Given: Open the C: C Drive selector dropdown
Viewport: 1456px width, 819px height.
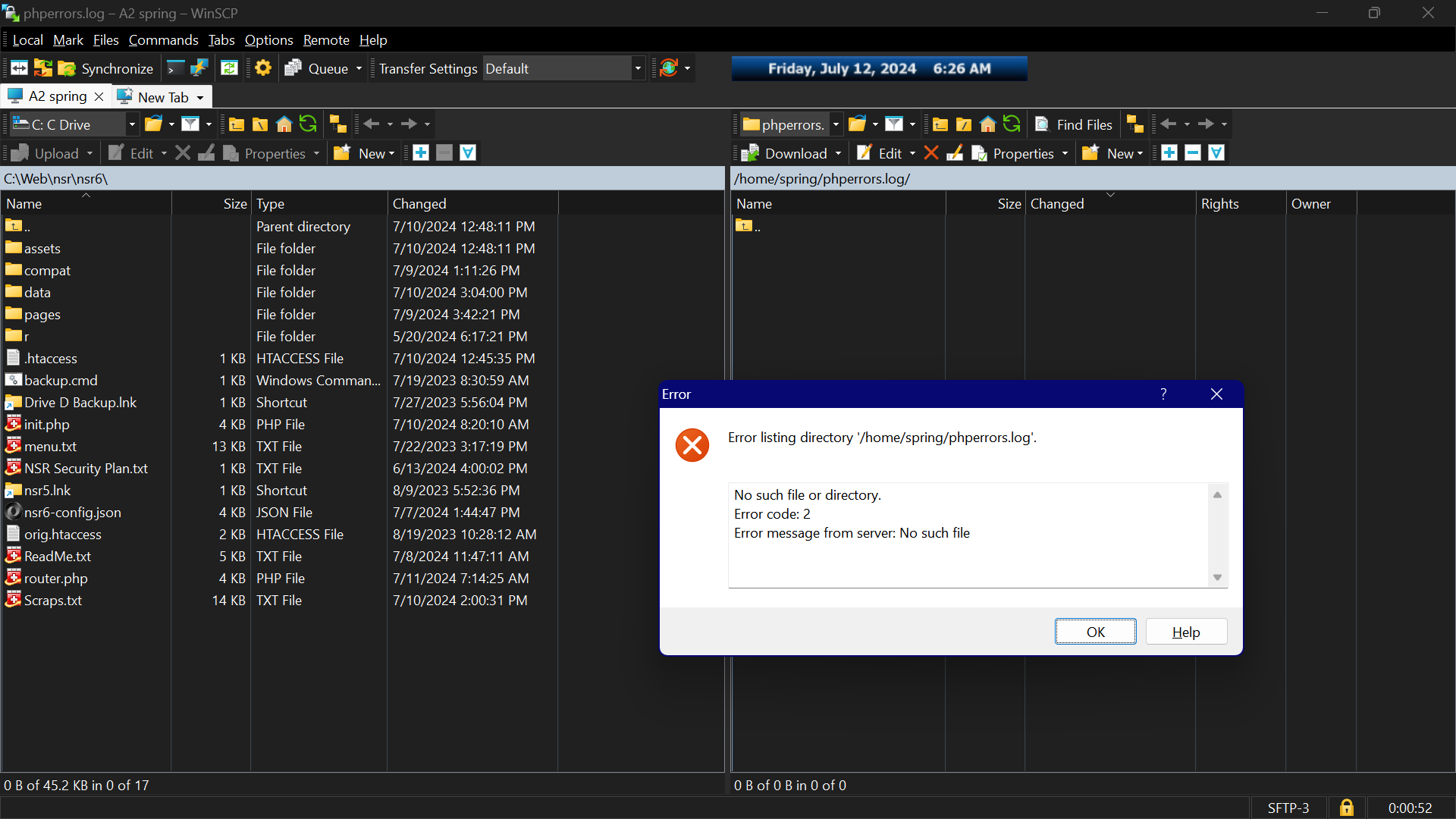Looking at the screenshot, I should (131, 124).
